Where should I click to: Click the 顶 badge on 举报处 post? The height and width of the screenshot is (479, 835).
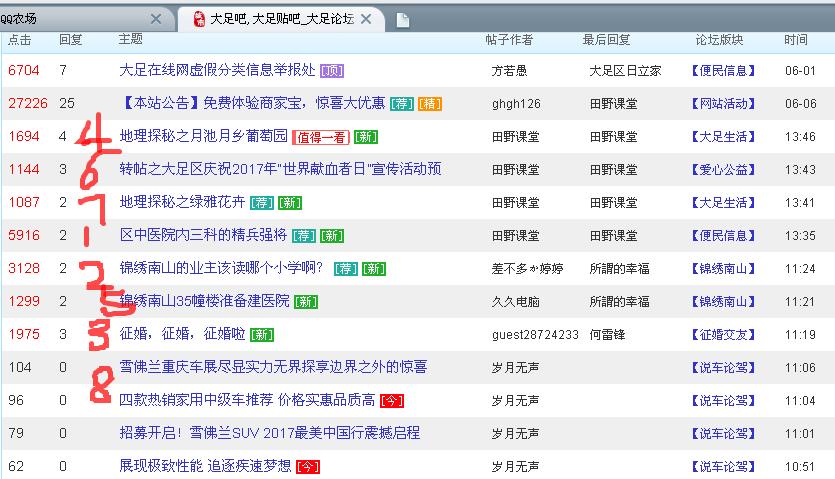click(x=332, y=71)
